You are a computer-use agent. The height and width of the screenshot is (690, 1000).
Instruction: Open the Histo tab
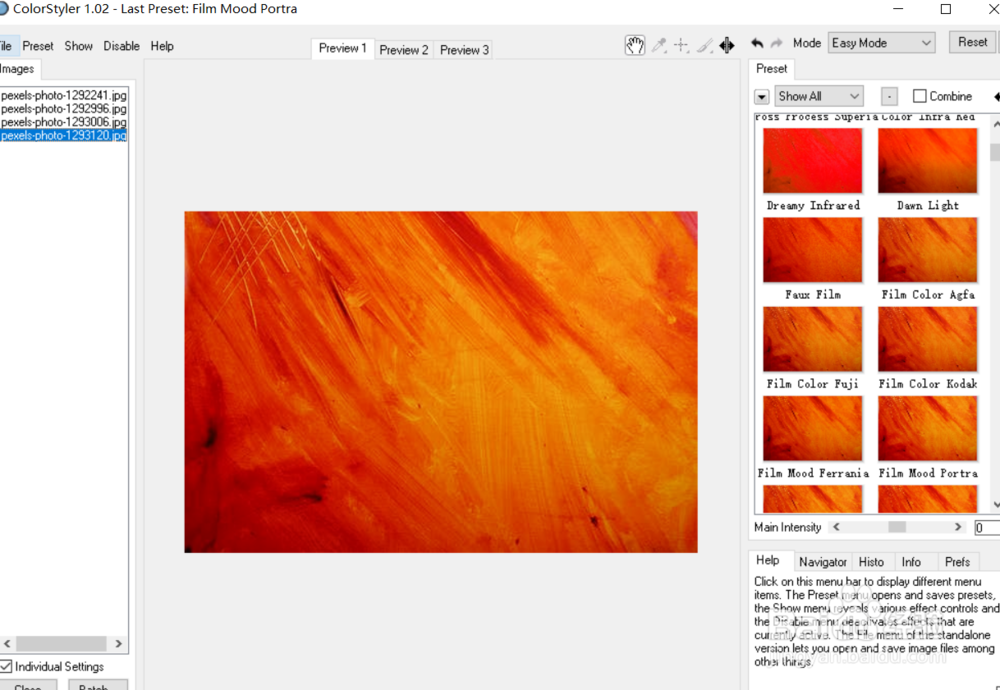tap(871, 562)
